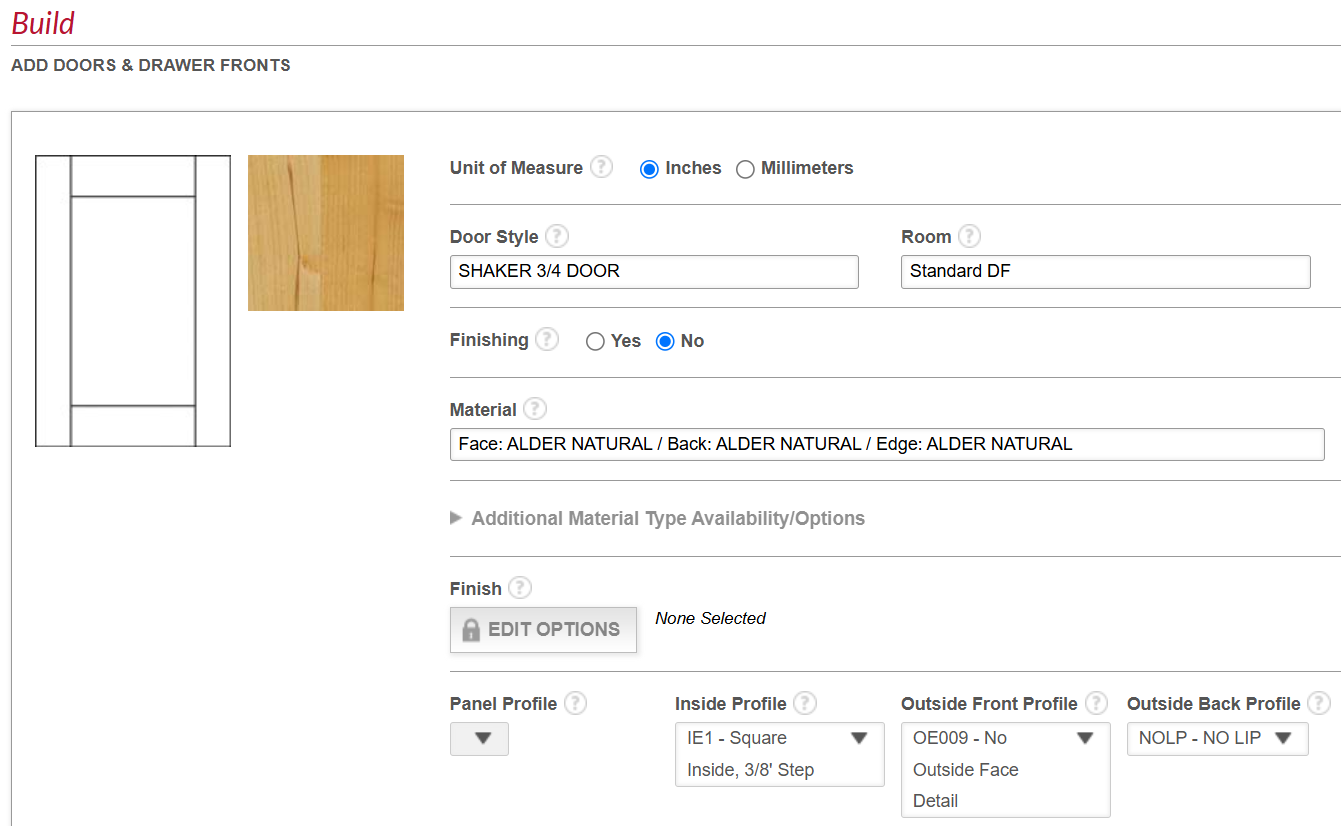Click the locked Edit Options button
This screenshot has width=1341, height=826.
click(543, 630)
